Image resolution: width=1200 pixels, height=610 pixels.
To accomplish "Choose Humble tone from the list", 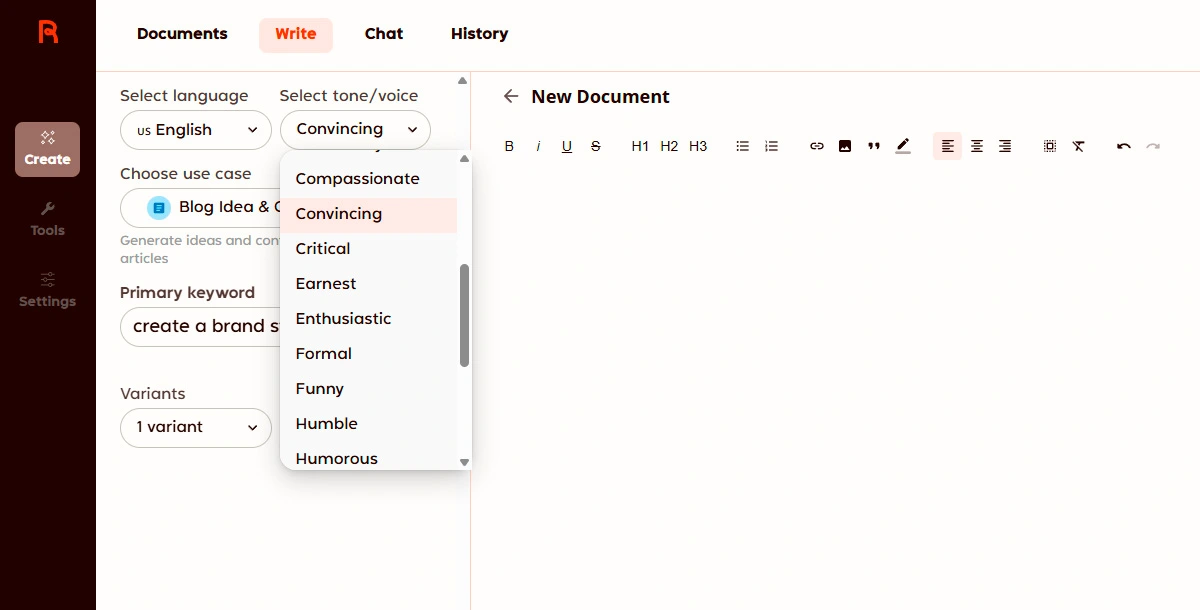I will 368,424.
